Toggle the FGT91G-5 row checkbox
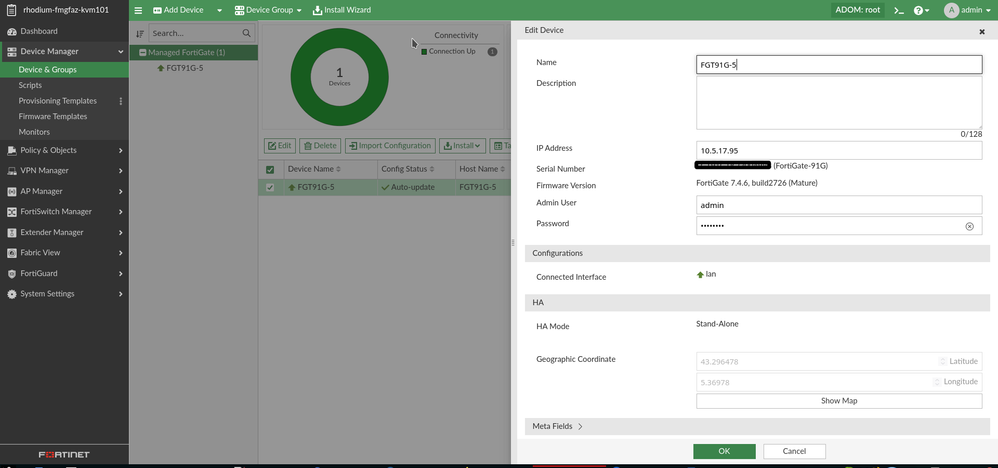This screenshot has height=468, width=998. click(x=270, y=187)
